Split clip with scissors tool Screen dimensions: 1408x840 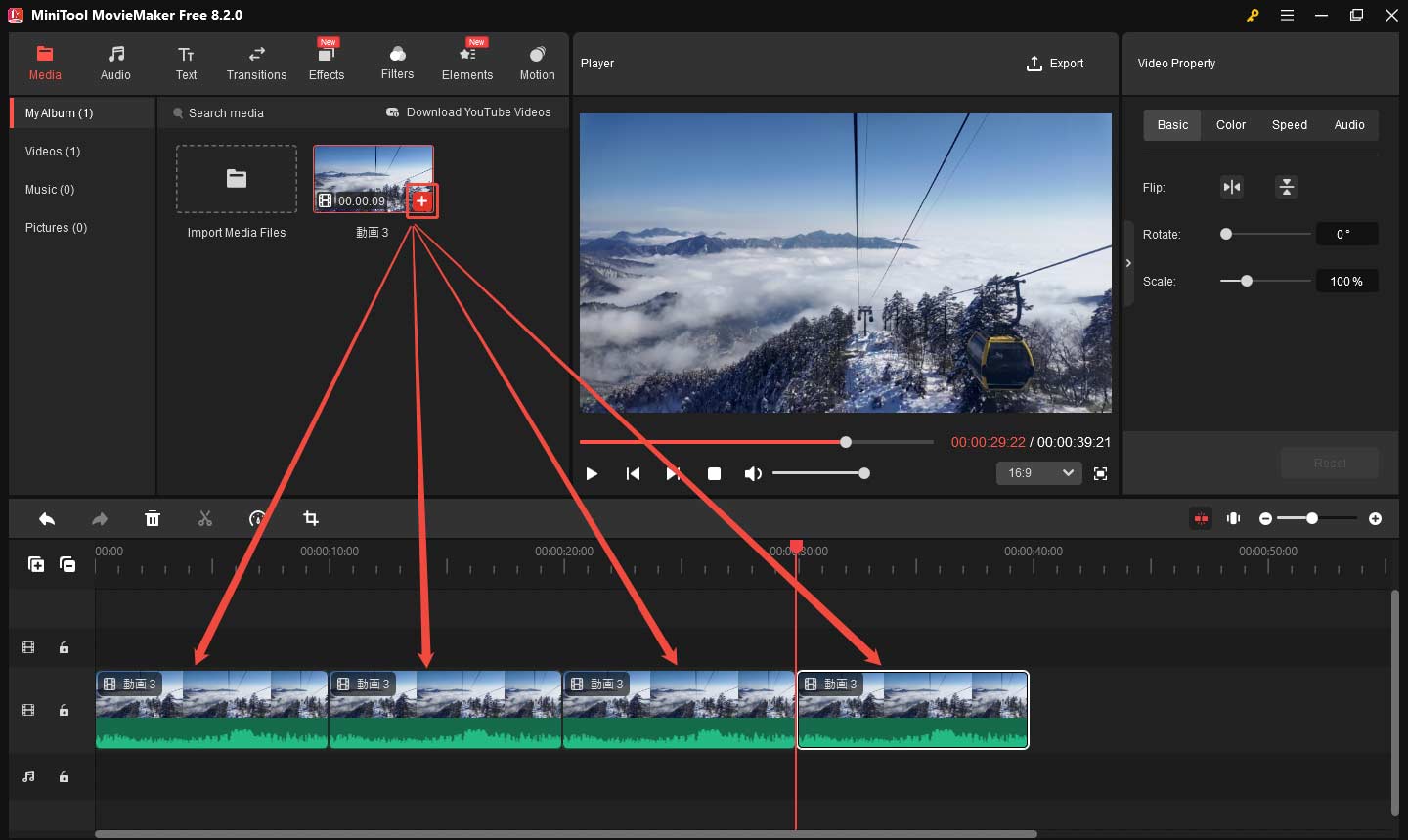click(205, 518)
